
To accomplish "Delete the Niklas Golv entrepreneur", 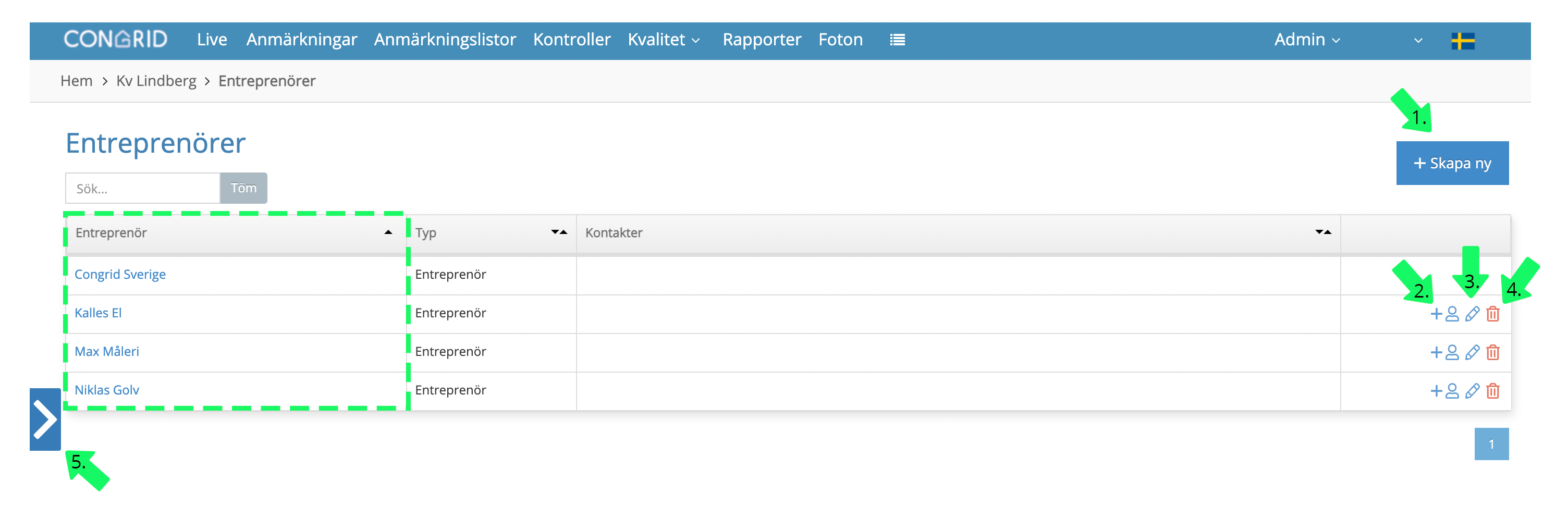I will tap(1493, 390).
